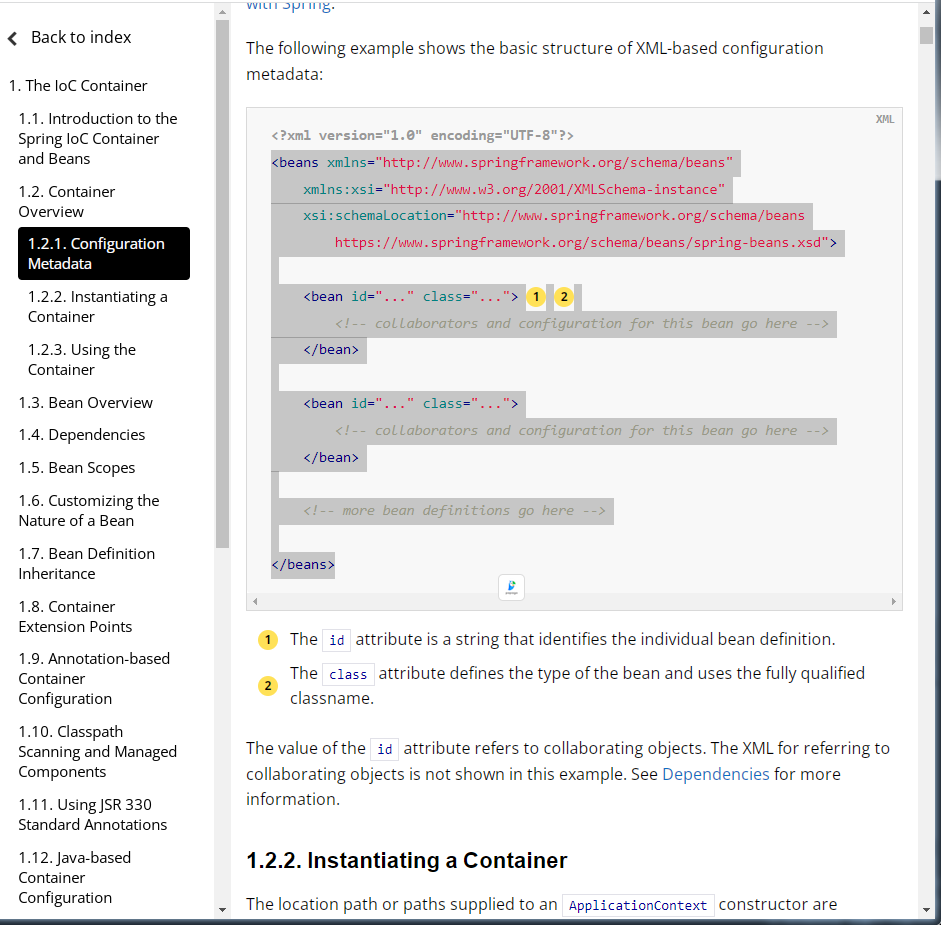
Task: Click the code block horizontal scrollbar track
Action: coord(574,601)
